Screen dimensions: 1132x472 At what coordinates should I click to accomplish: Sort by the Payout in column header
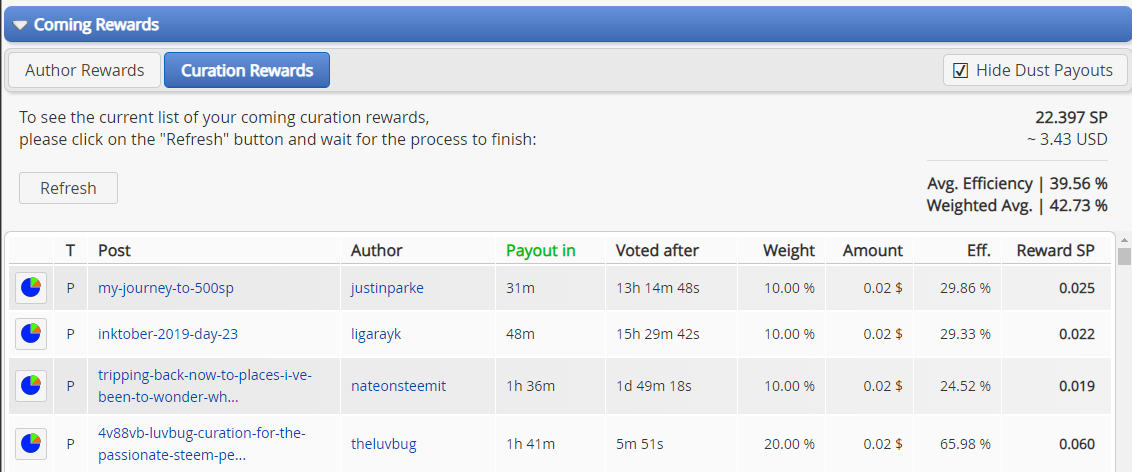click(541, 250)
